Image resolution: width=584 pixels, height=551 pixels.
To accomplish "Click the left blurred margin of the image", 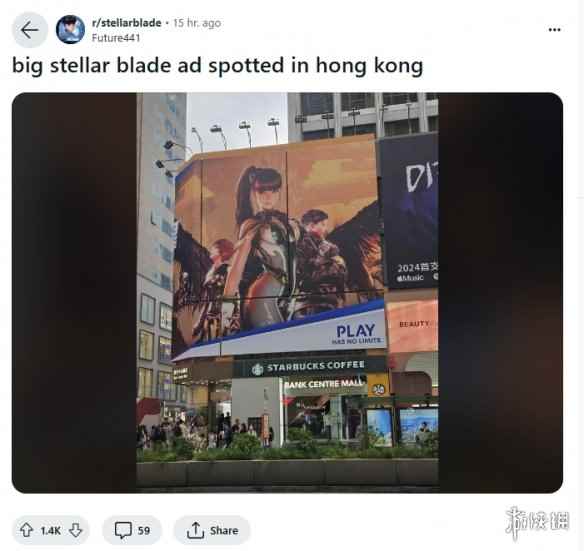I will 74,292.
